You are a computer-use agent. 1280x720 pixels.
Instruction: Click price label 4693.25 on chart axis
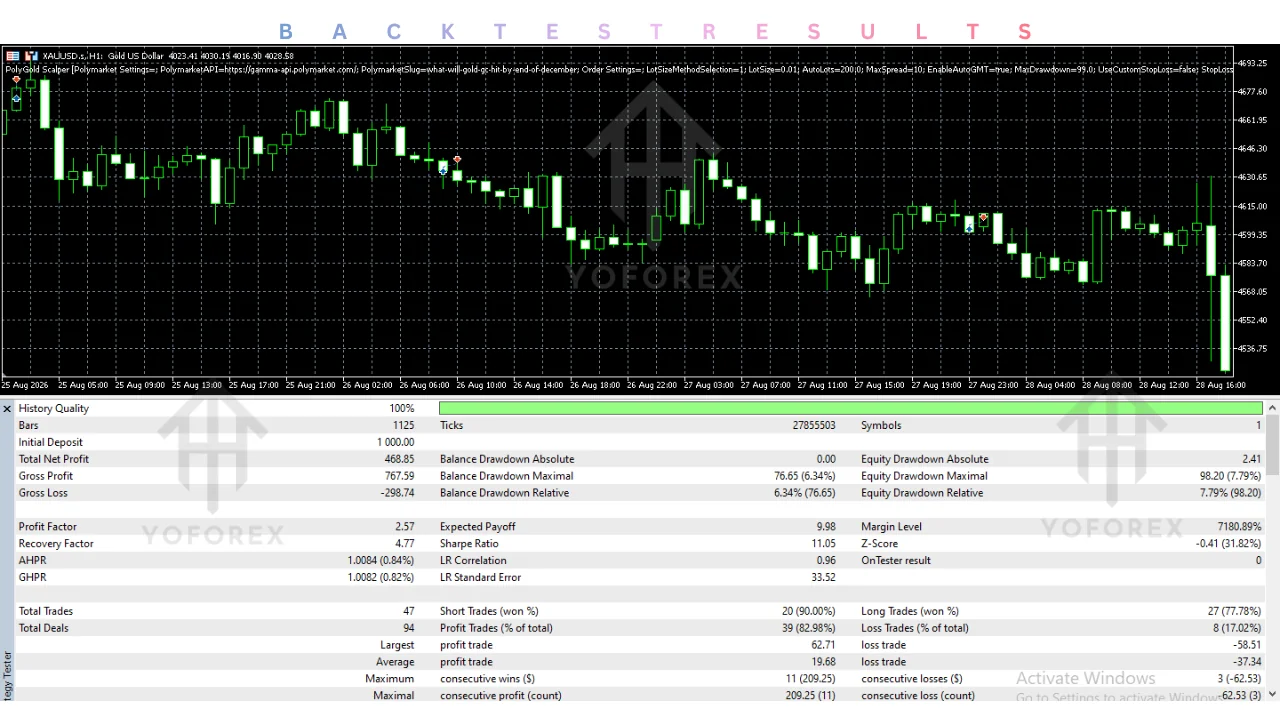(x=1254, y=63)
